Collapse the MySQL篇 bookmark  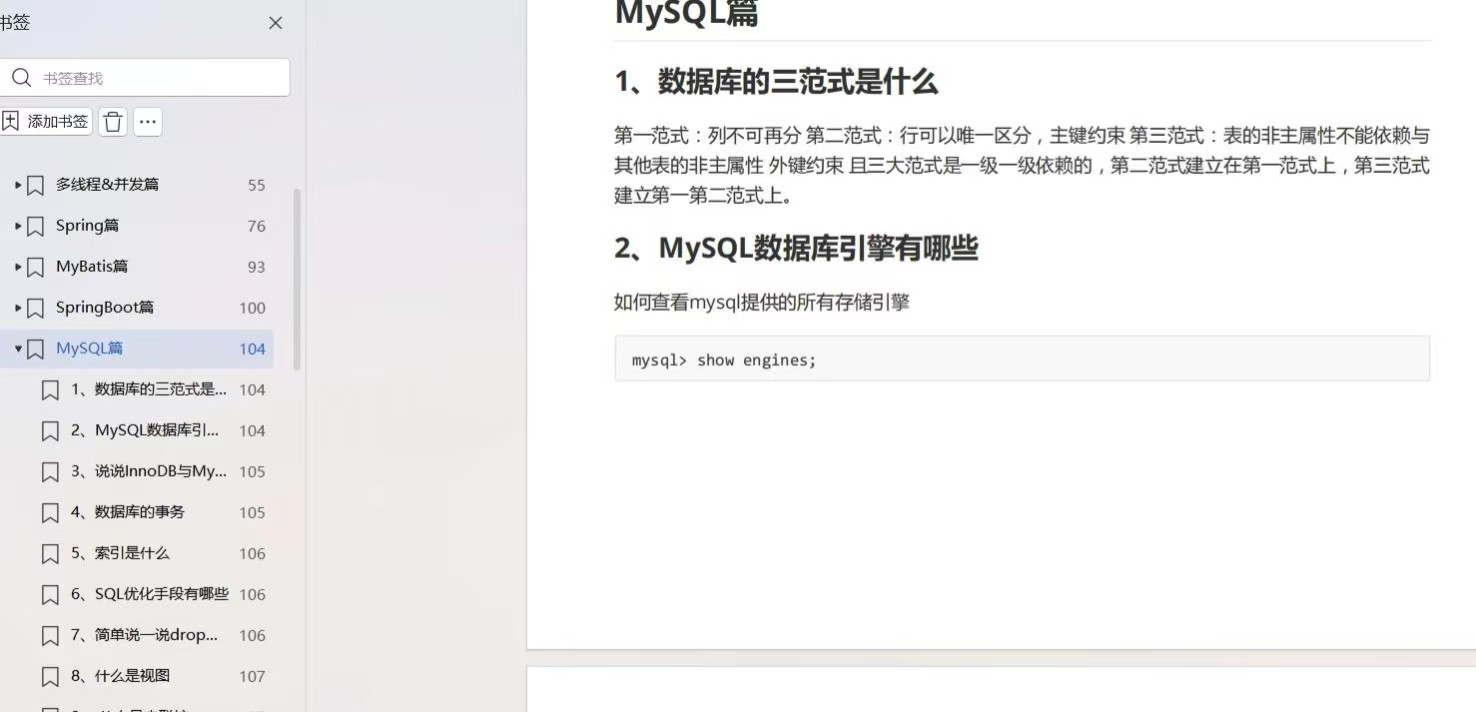click(18, 349)
